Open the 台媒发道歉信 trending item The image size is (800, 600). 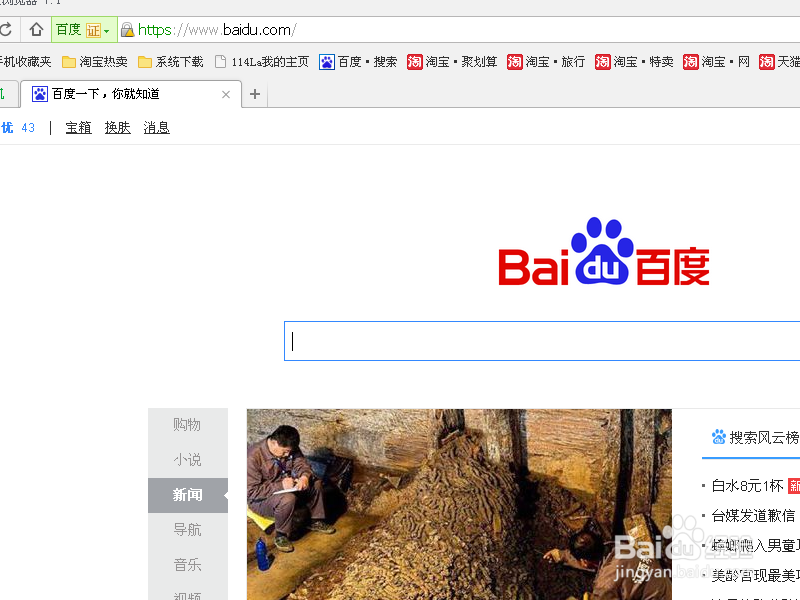pos(753,516)
